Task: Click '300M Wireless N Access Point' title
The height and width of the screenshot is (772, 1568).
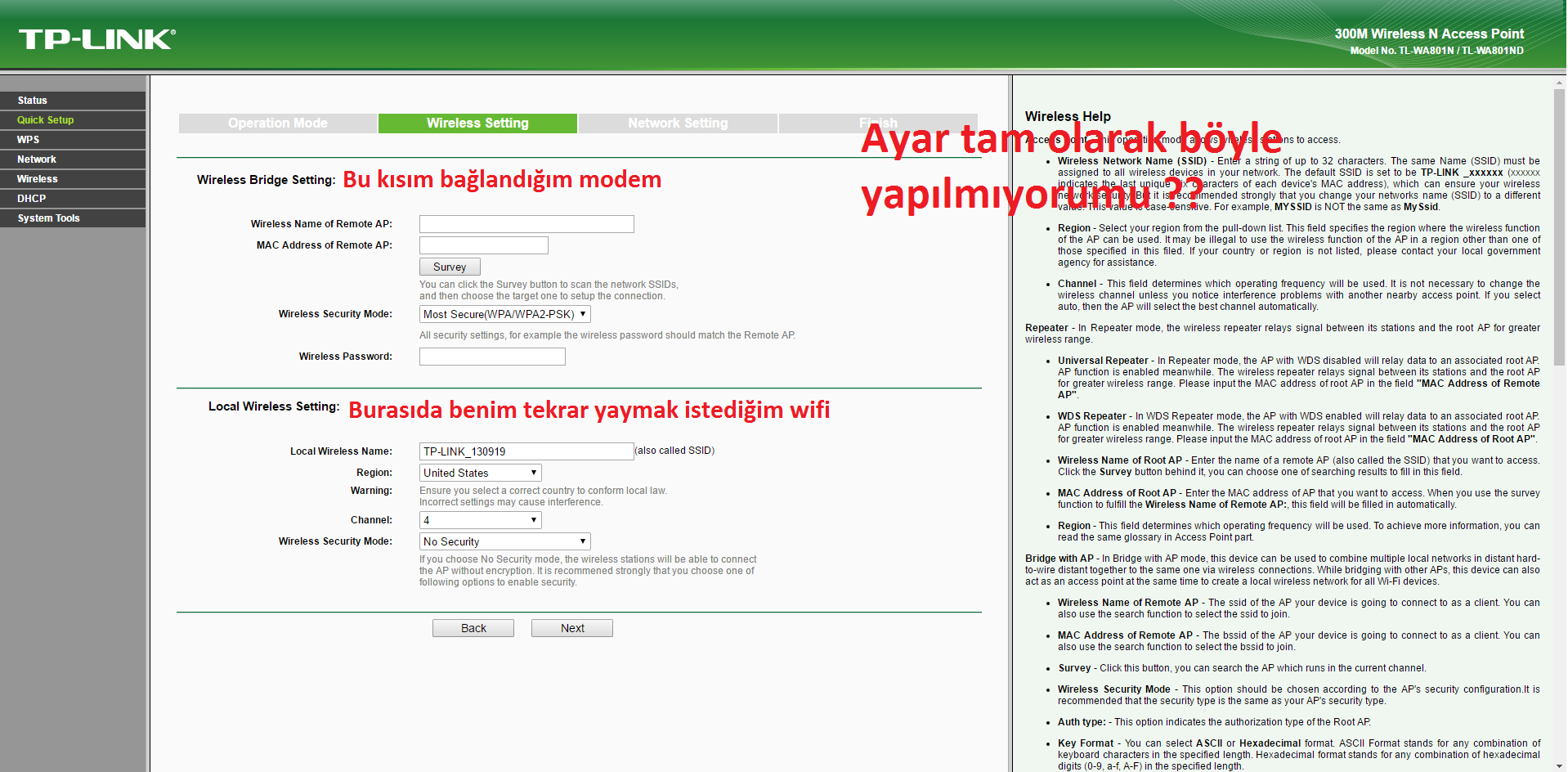Action: [x=1429, y=34]
